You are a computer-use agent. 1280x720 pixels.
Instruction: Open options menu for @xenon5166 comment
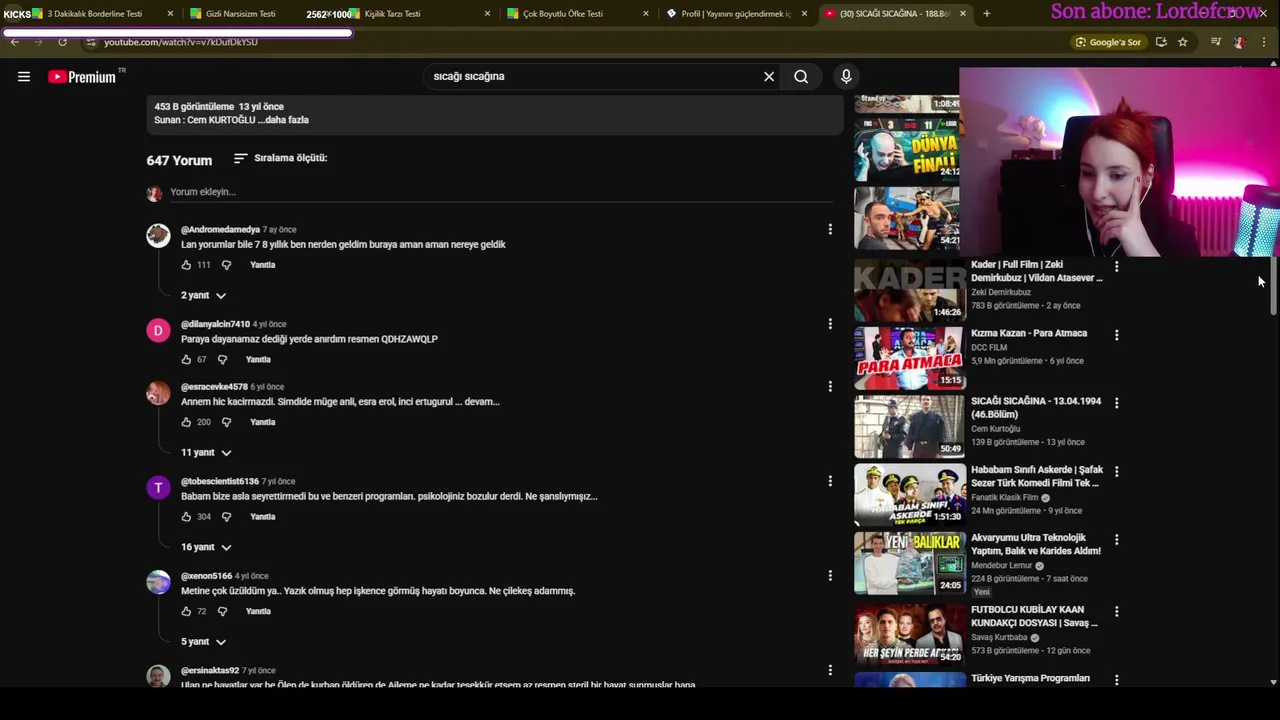tap(830, 576)
